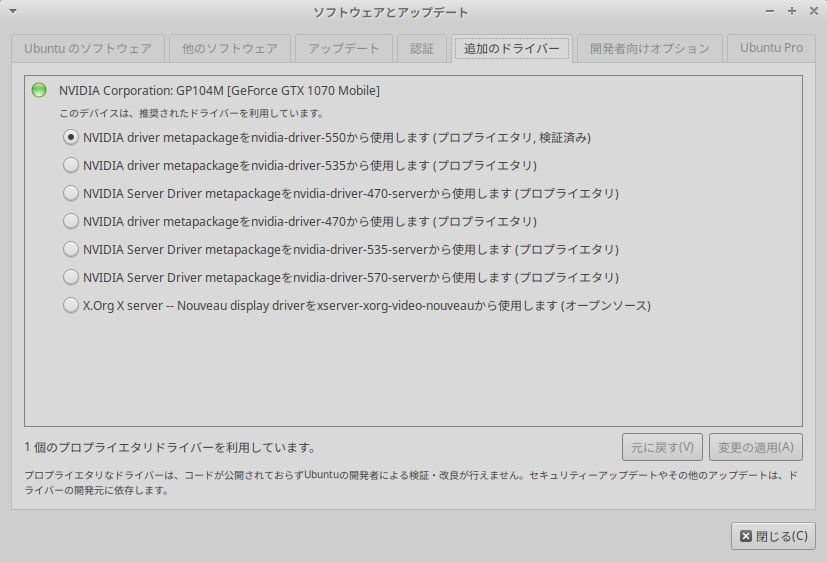Switch to the Ubuntu Pro tab
This screenshot has height=562, width=827.
[x=771, y=48]
